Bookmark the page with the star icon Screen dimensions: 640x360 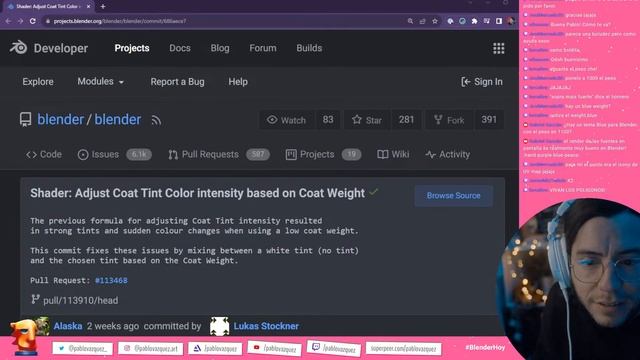point(435,21)
